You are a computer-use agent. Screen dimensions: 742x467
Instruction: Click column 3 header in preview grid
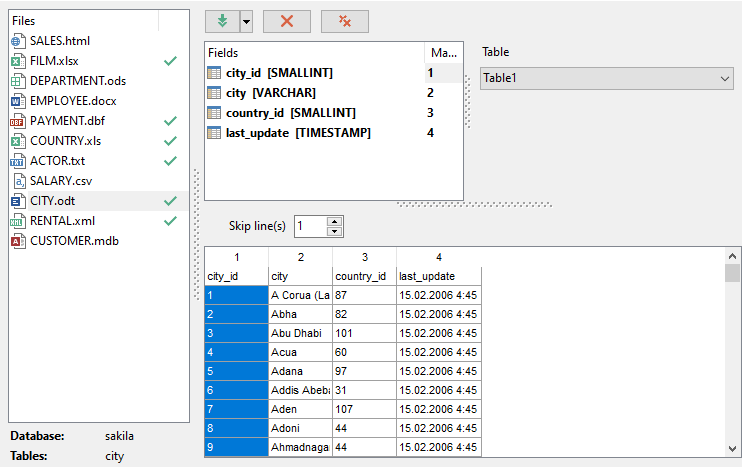364,257
